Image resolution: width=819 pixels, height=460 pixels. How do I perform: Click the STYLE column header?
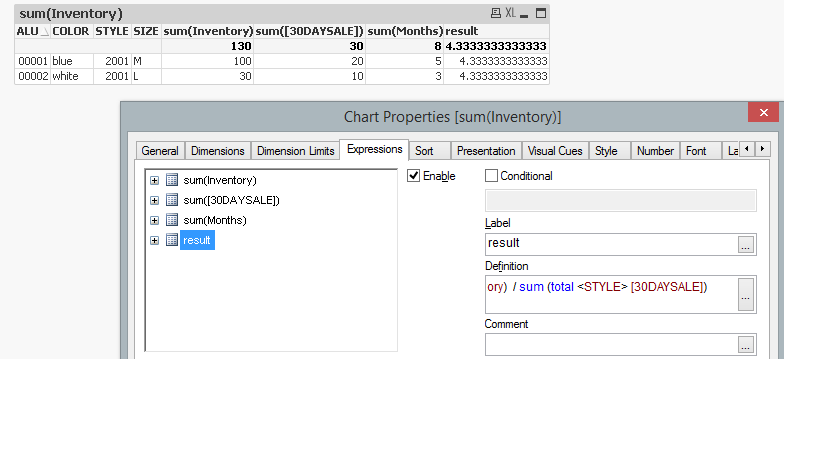(112, 31)
